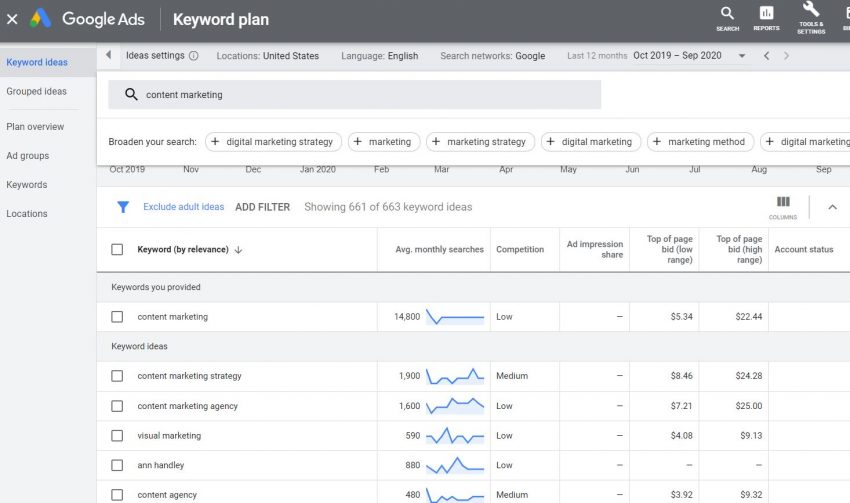Click the sort arrow next to Keyword header

tap(238, 250)
